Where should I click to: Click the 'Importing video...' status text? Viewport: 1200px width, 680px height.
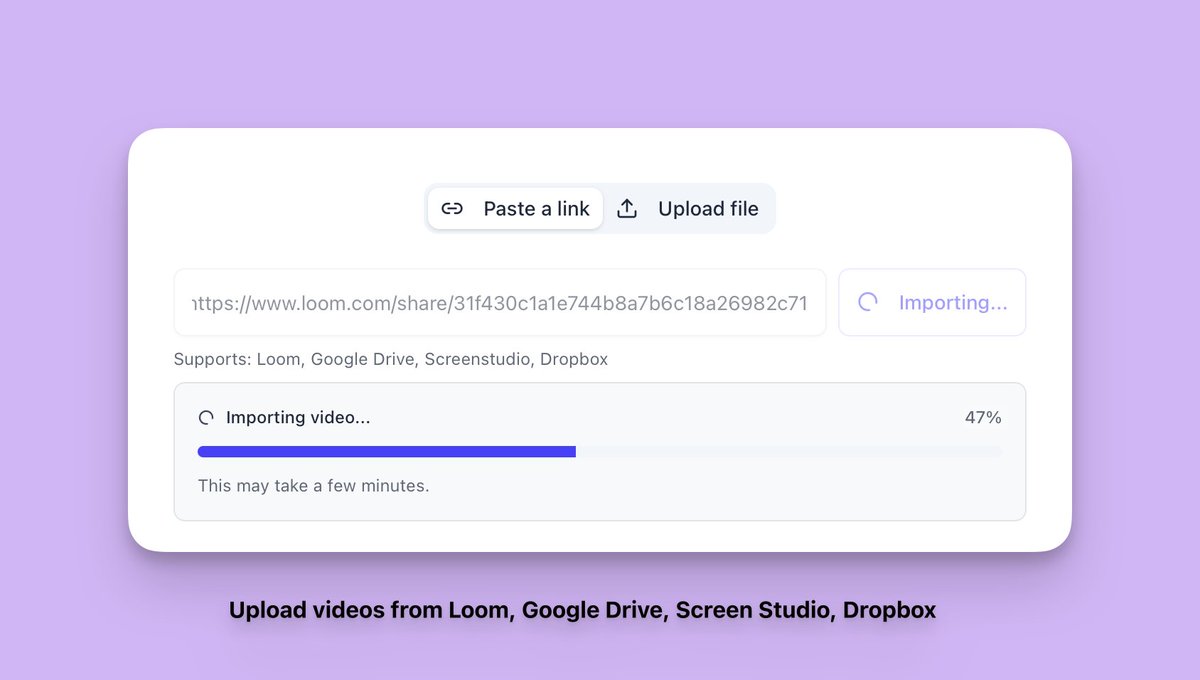[298, 418]
